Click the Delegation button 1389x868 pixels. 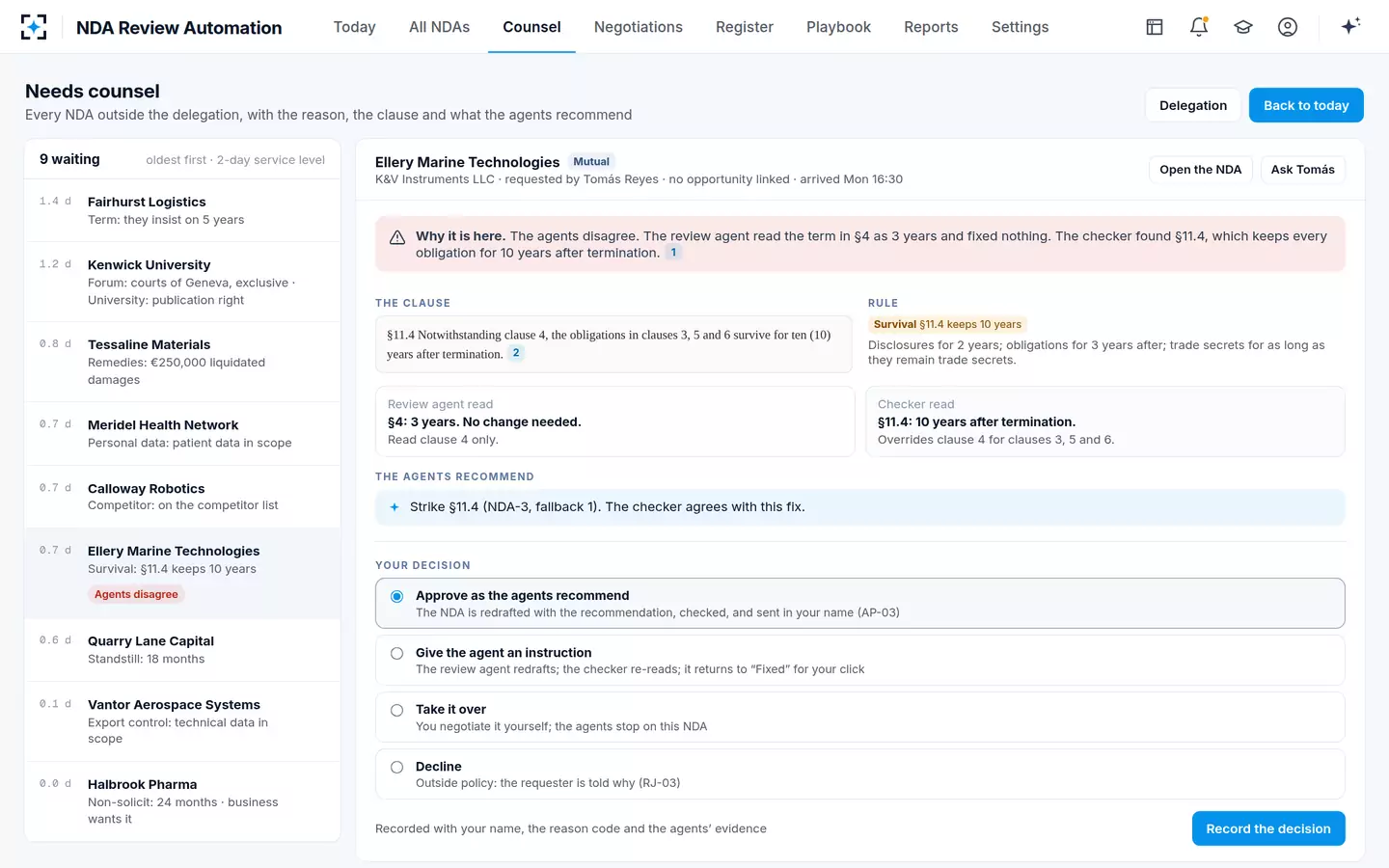click(x=1193, y=105)
